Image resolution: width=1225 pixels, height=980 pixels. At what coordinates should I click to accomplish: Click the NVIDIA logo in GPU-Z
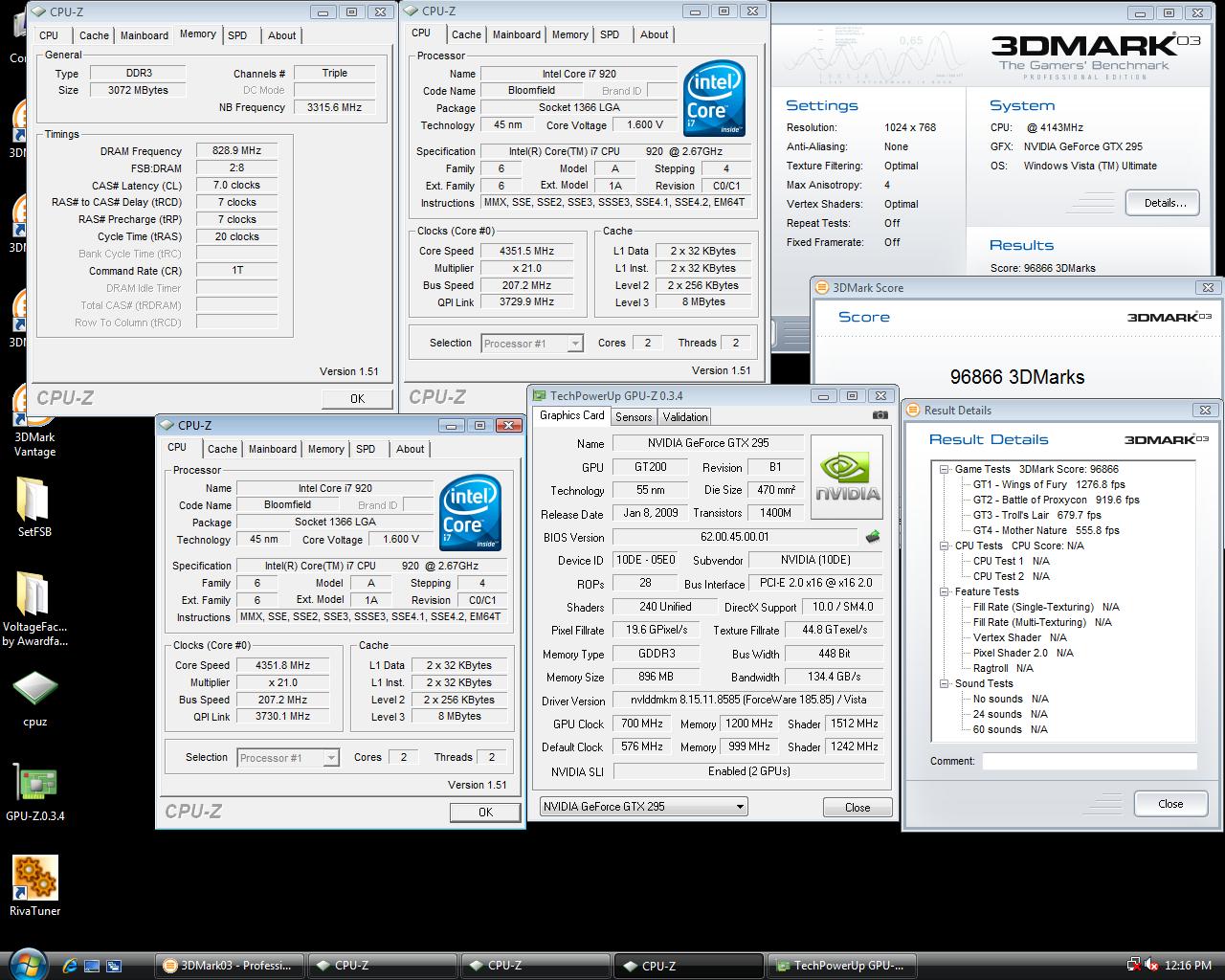847,478
